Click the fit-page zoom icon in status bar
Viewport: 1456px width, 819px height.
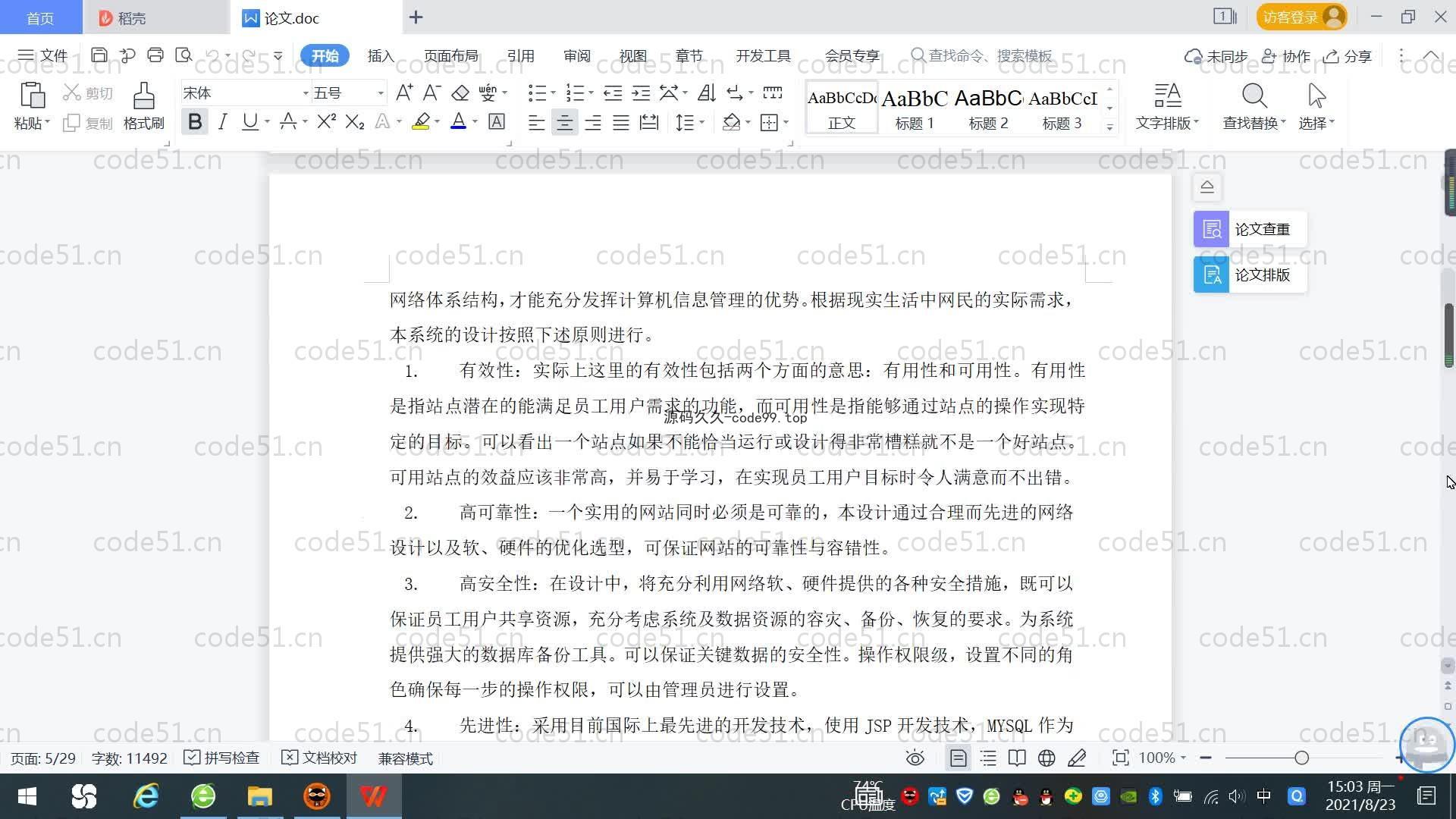(x=1120, y=758)
